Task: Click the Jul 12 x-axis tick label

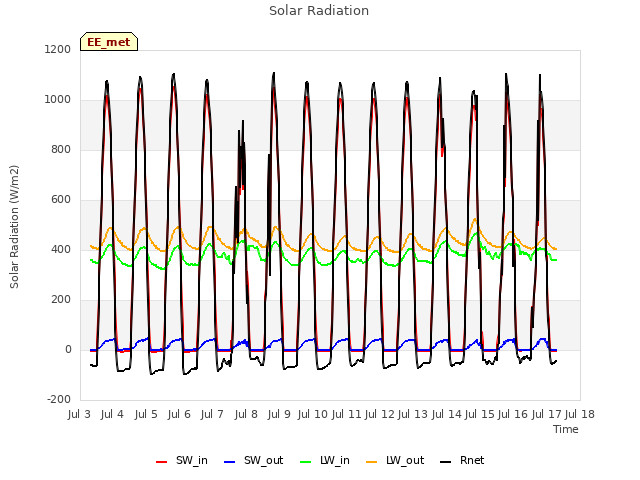Action: [x=380, y=414]
